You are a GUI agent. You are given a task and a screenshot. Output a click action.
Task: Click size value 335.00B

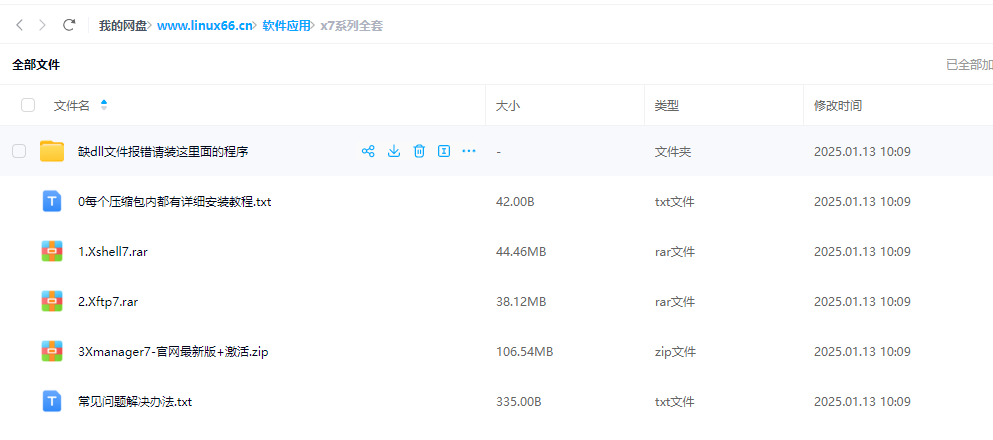519,402
